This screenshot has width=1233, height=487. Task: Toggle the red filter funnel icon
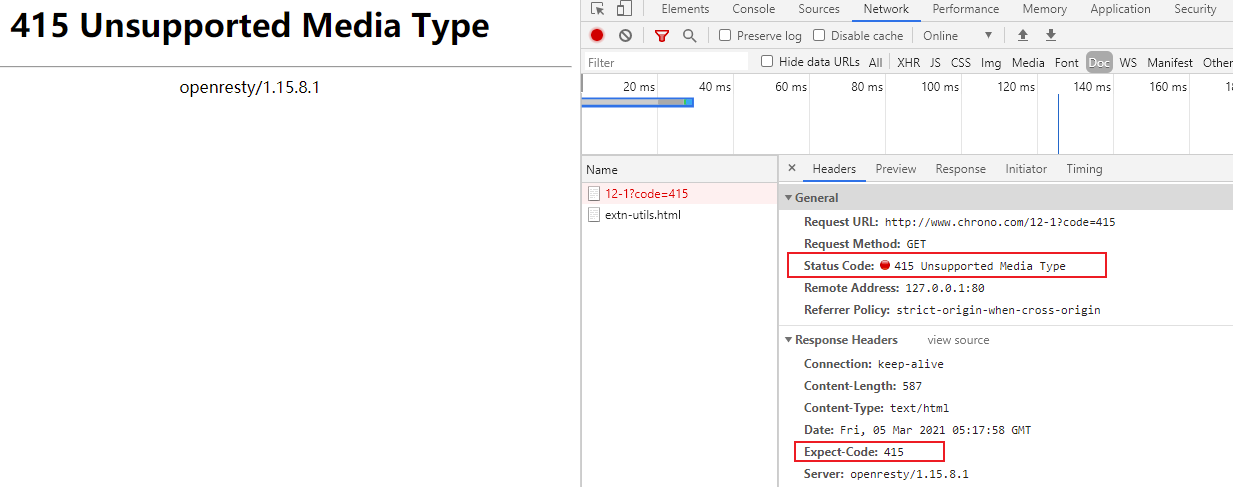[x=662, y=36]
